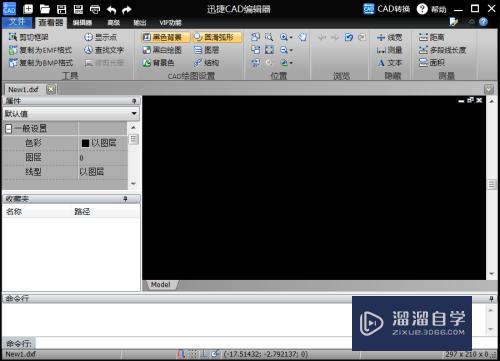The height and width of the screenshot is (361, 500).
Task: Toggle hiding 测量 measurements
Action: coord(389,50)
